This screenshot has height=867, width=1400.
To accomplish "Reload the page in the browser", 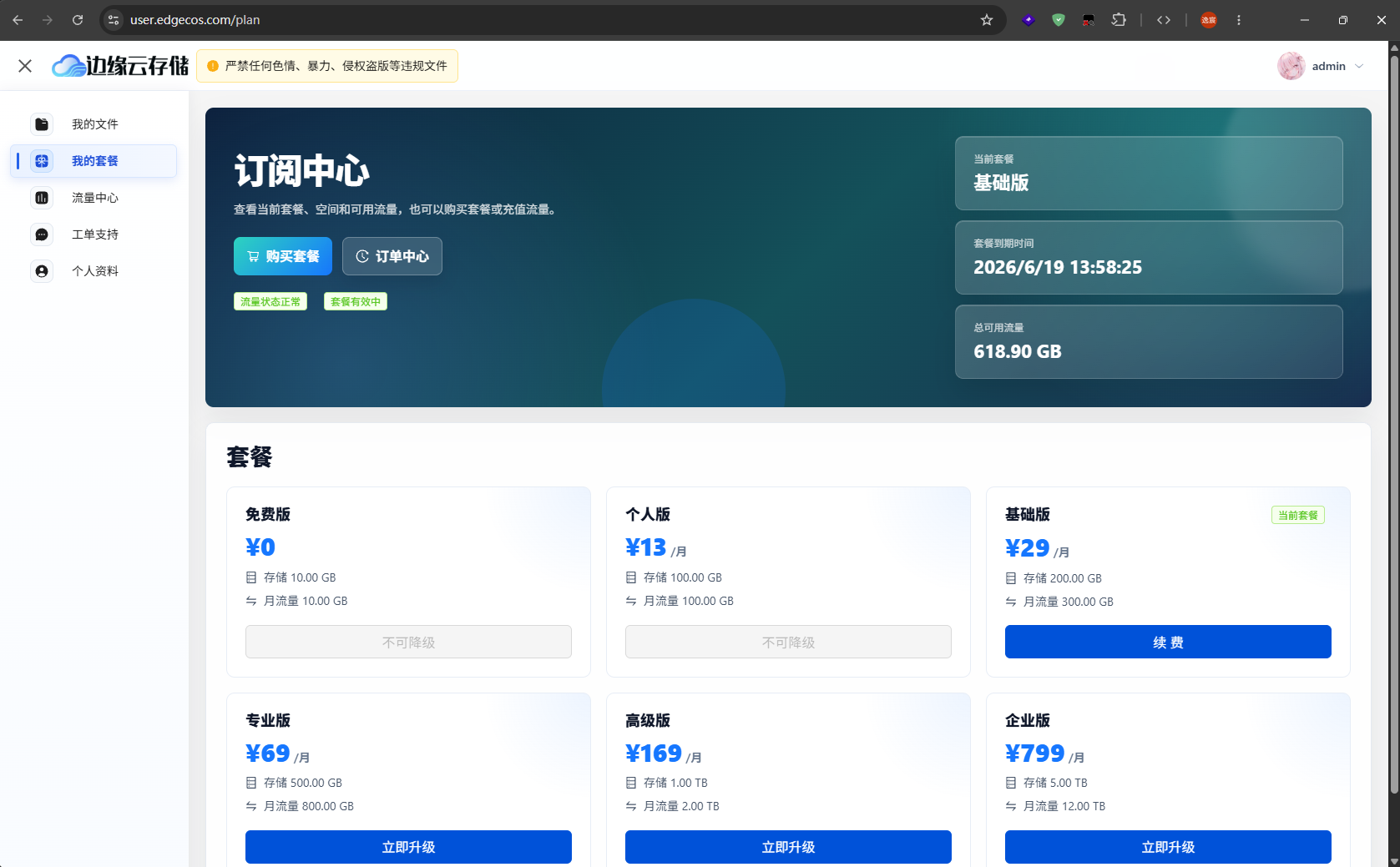I will pyautogui.click(x=78, y=20).
